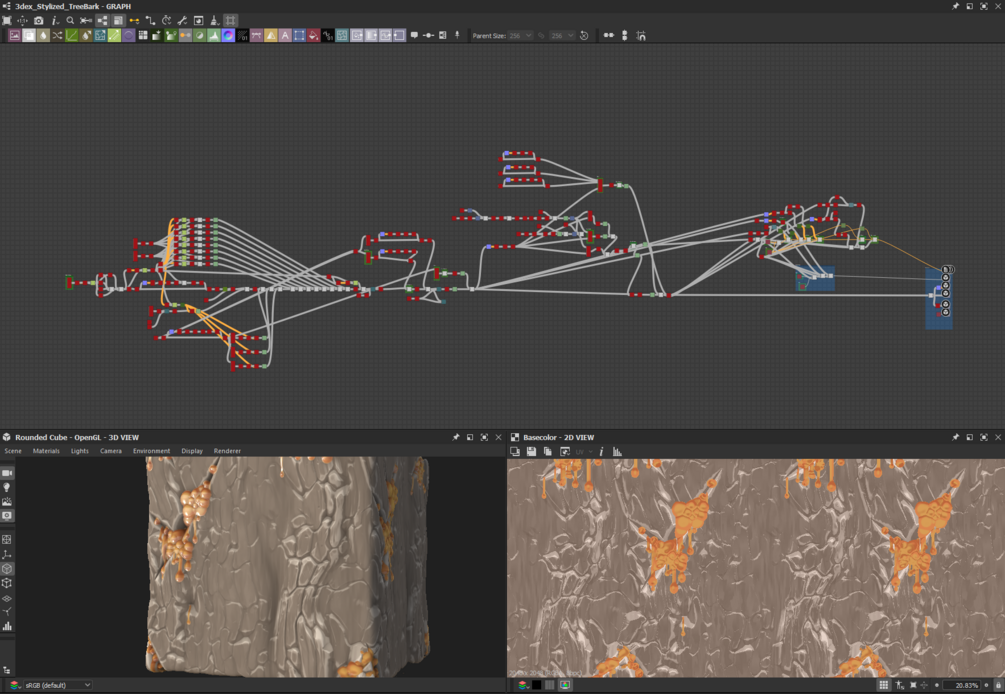Open the Environment menu in 3D view
1005x694 pixels.
tap(151, 451)
